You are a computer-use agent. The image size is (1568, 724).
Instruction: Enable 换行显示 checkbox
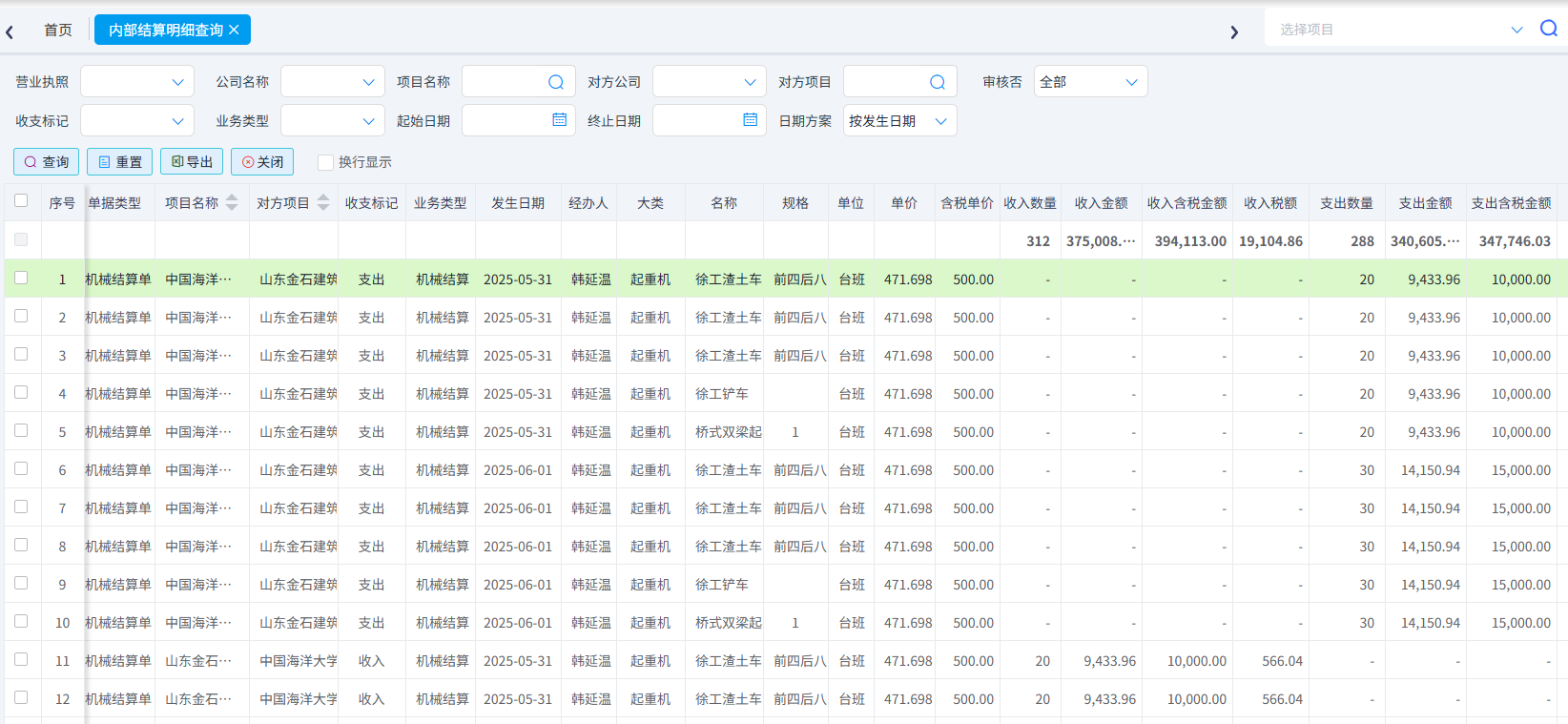325,162
